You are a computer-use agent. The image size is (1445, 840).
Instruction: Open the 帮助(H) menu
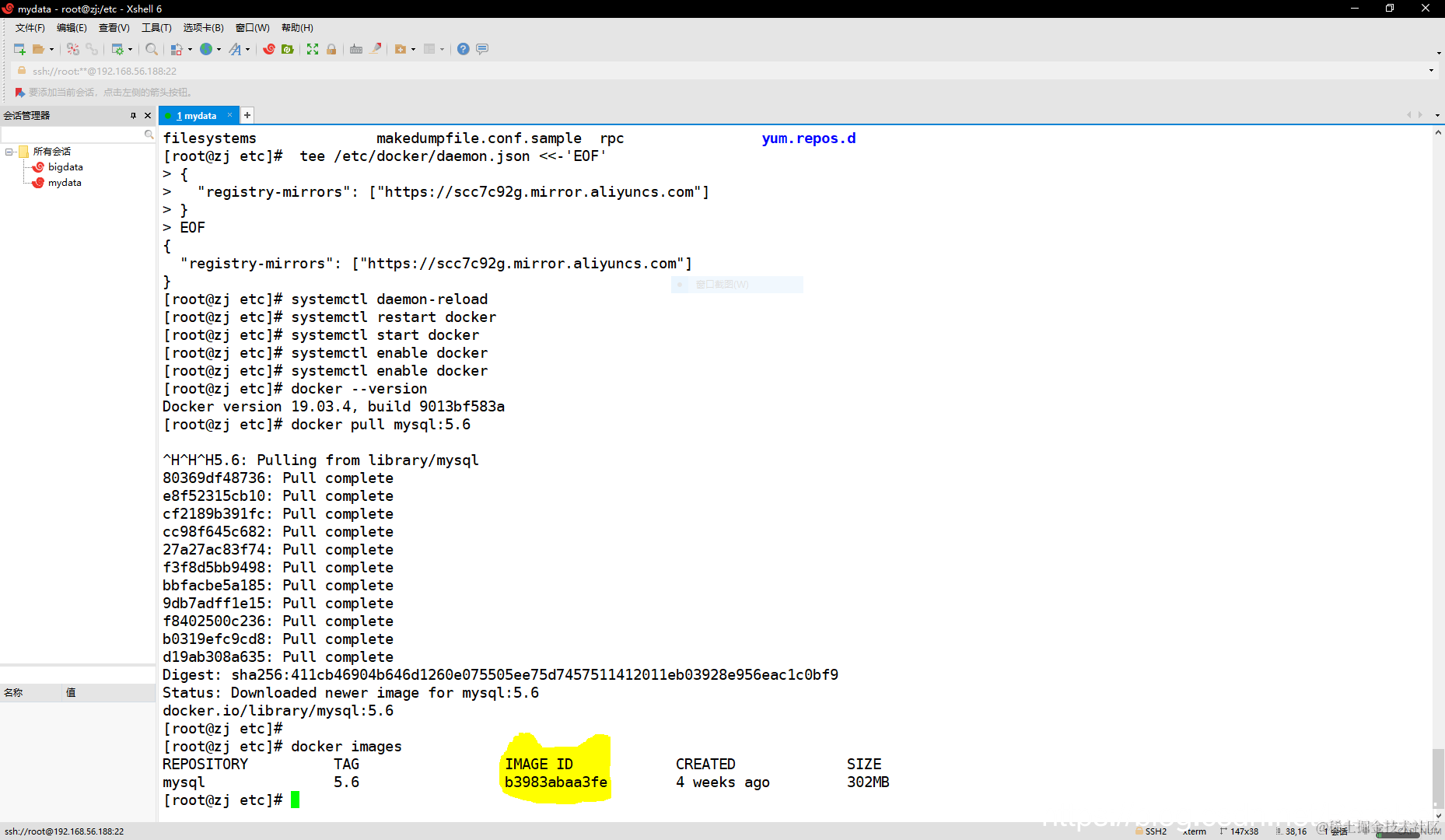[297, 28]
